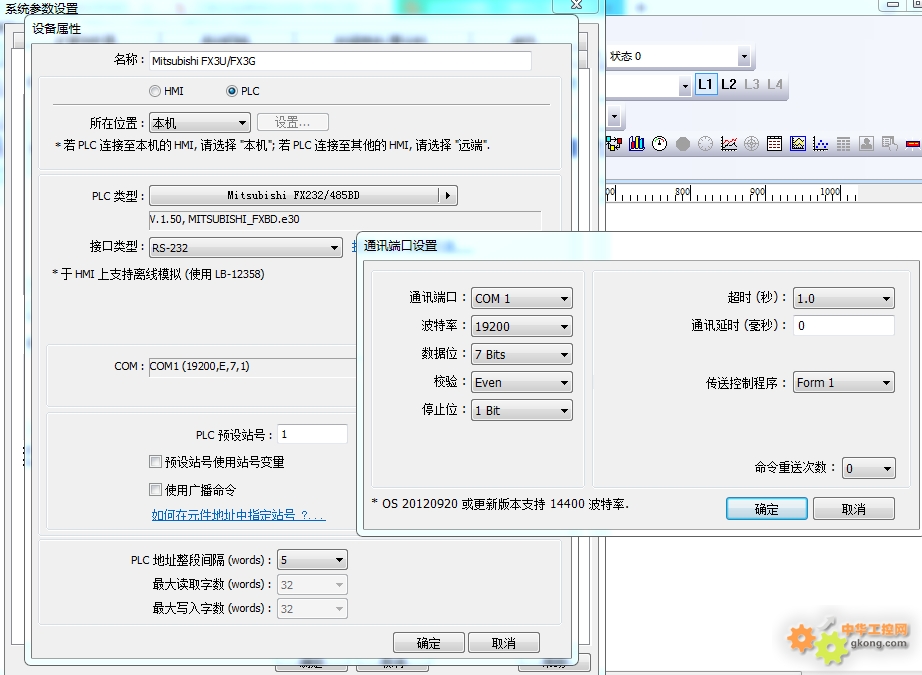922x675 pixels.
Task: Open the 数据位 7 Bits dropdown
Action: (522, 355)
